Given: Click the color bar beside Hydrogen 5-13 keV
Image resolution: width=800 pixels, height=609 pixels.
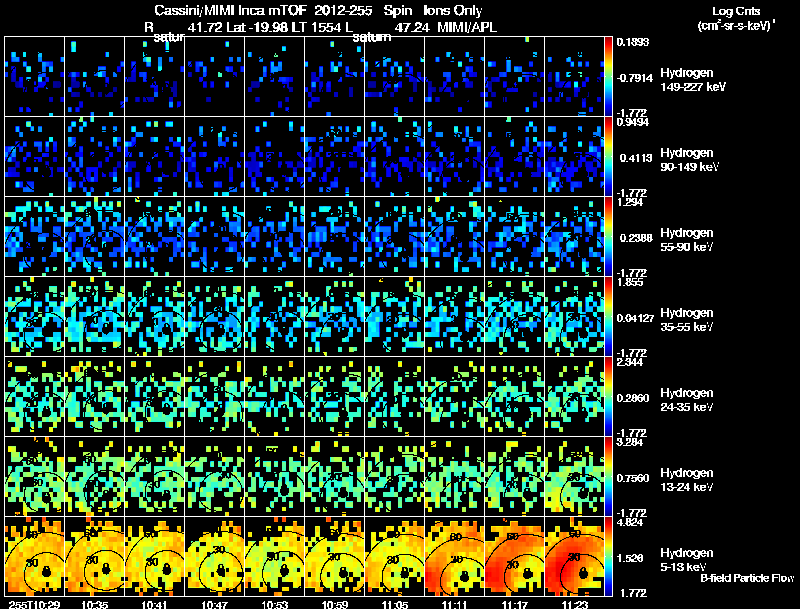Looking at the screenshot, I should coord(608,557).
